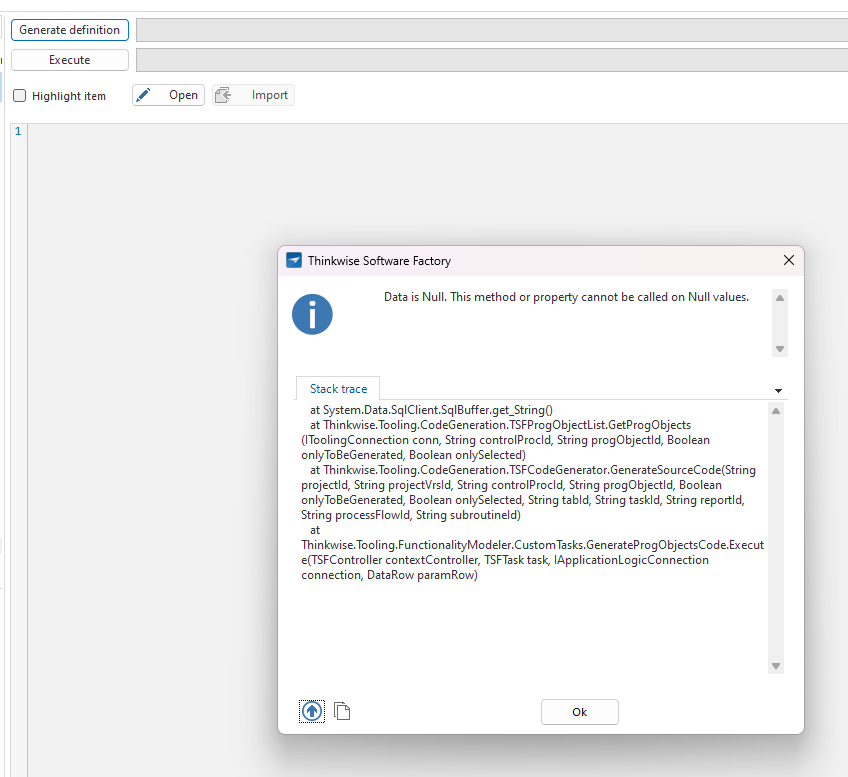Click the blue info icon in the dialog
The height and width of the screenshot is (777, 848).
pos(312,314)
